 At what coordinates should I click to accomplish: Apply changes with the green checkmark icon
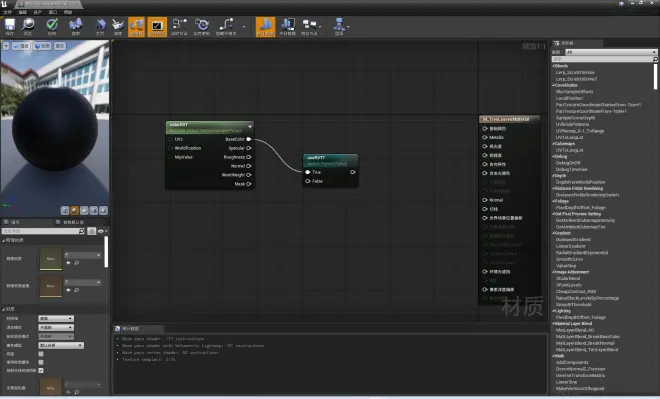coord(52,27)
